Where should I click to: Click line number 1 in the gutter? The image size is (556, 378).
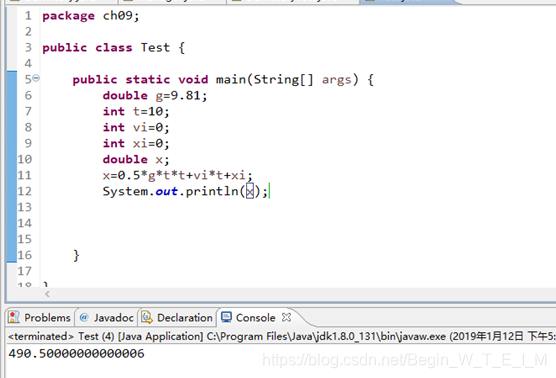point(28,16)
